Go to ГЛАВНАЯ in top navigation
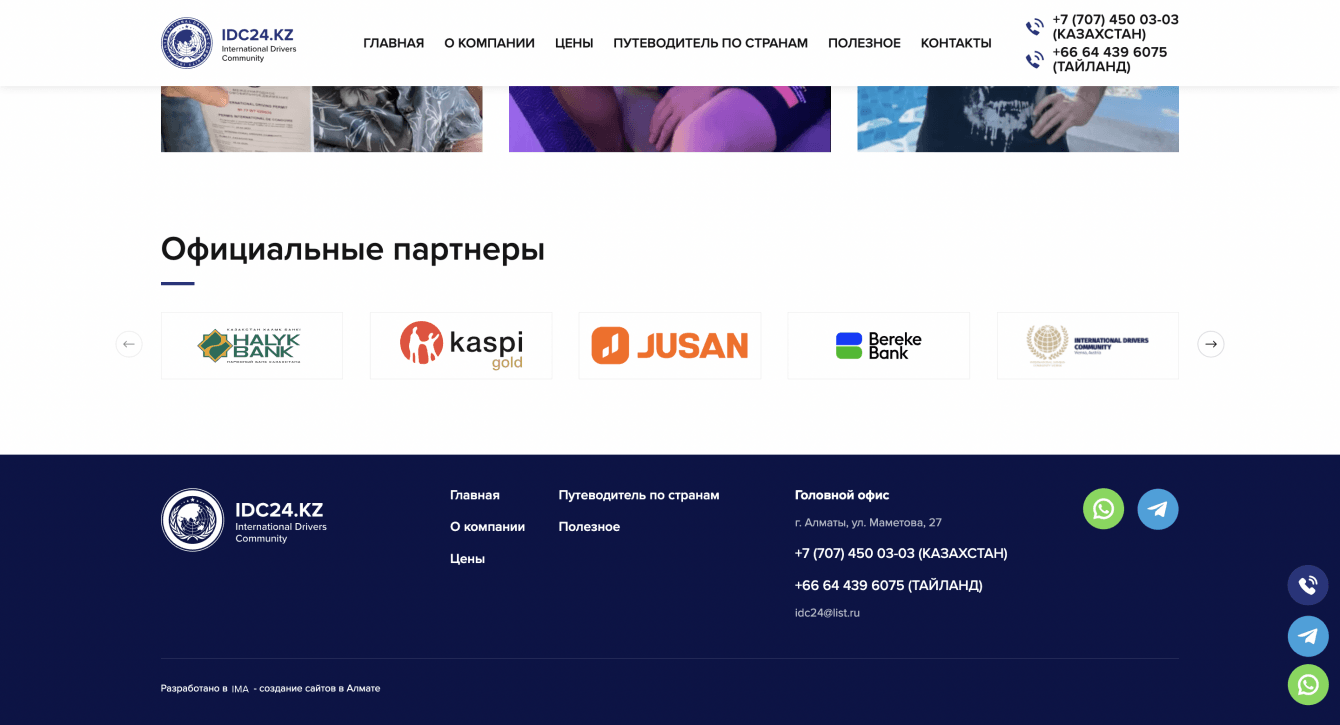1340x725 pixels. click(394, 43)
